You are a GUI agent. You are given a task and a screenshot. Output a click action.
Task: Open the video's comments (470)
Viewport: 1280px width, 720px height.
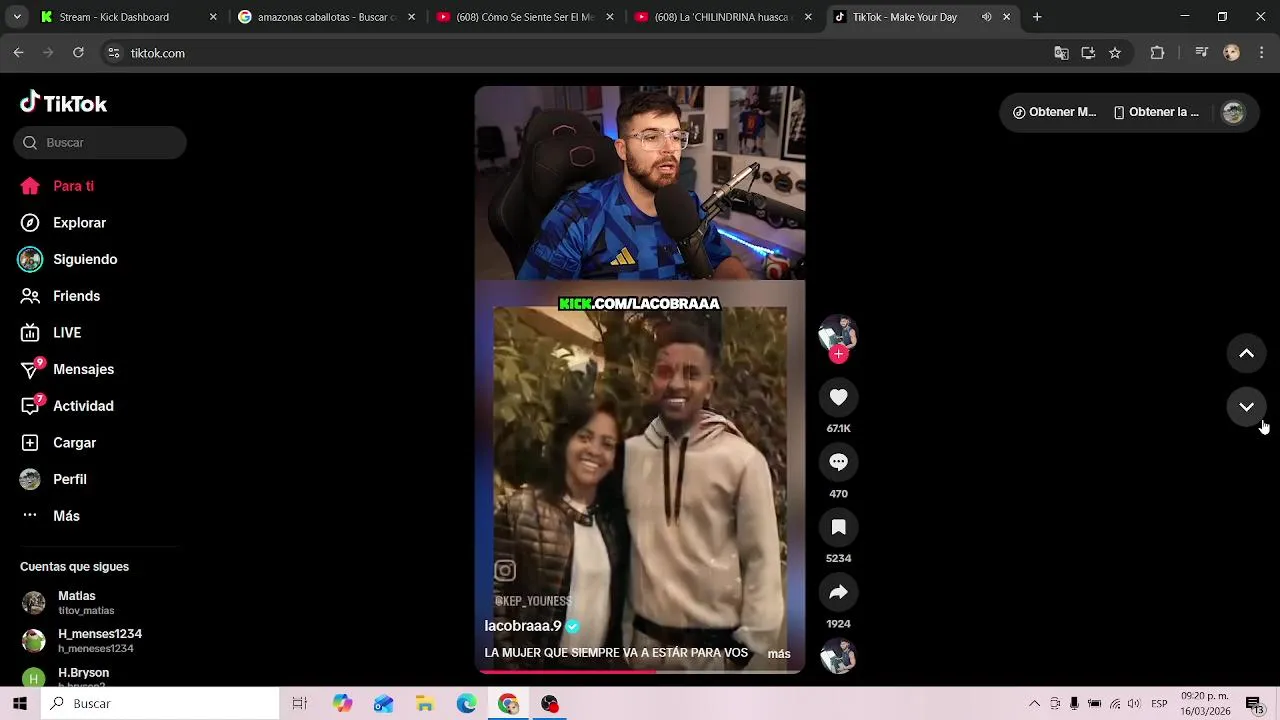838,462
